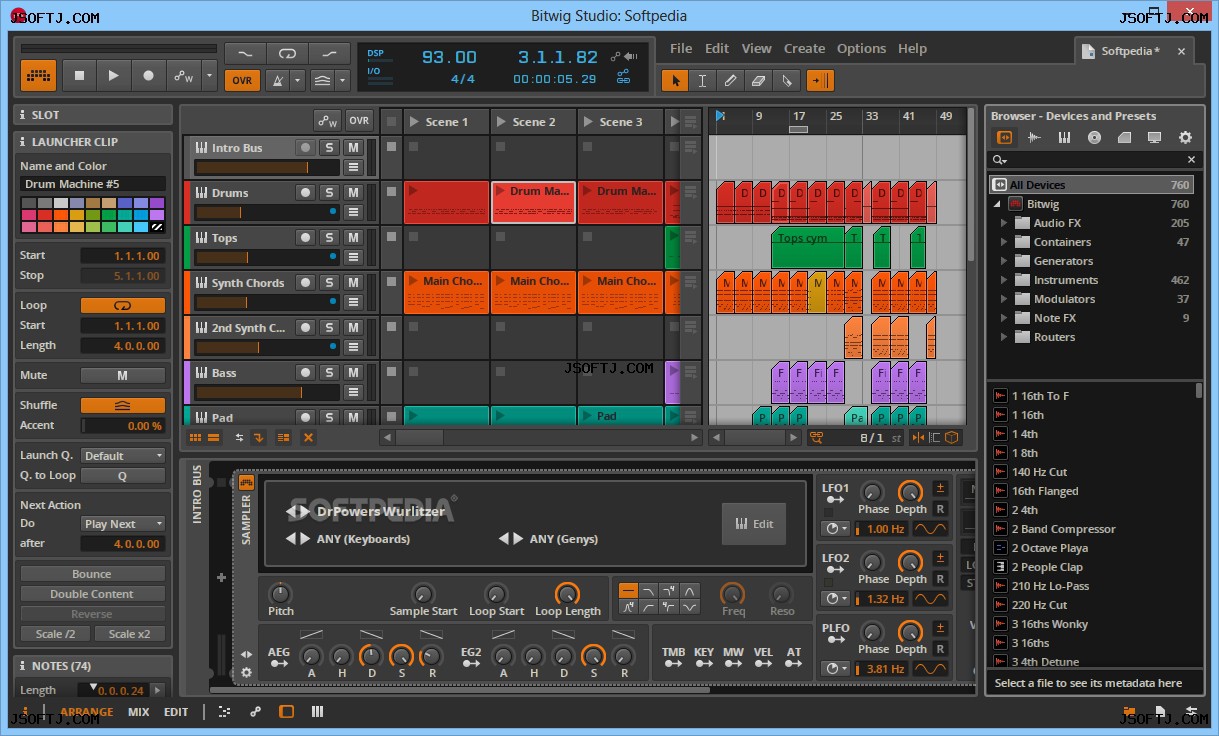
Task: Launch Scene 1
Action: 413,122
